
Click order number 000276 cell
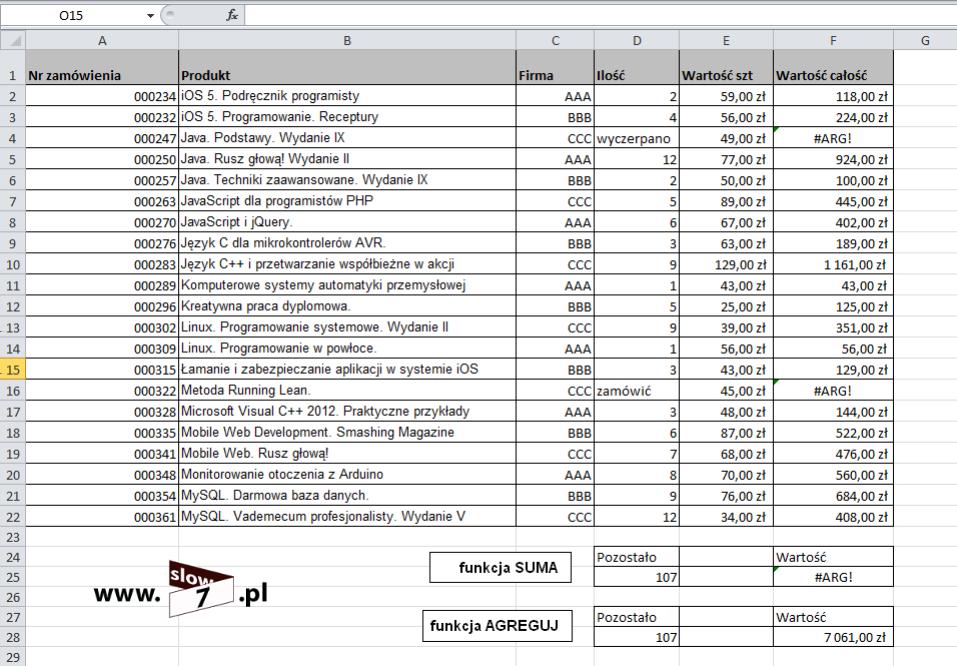(x=102, y=244)
